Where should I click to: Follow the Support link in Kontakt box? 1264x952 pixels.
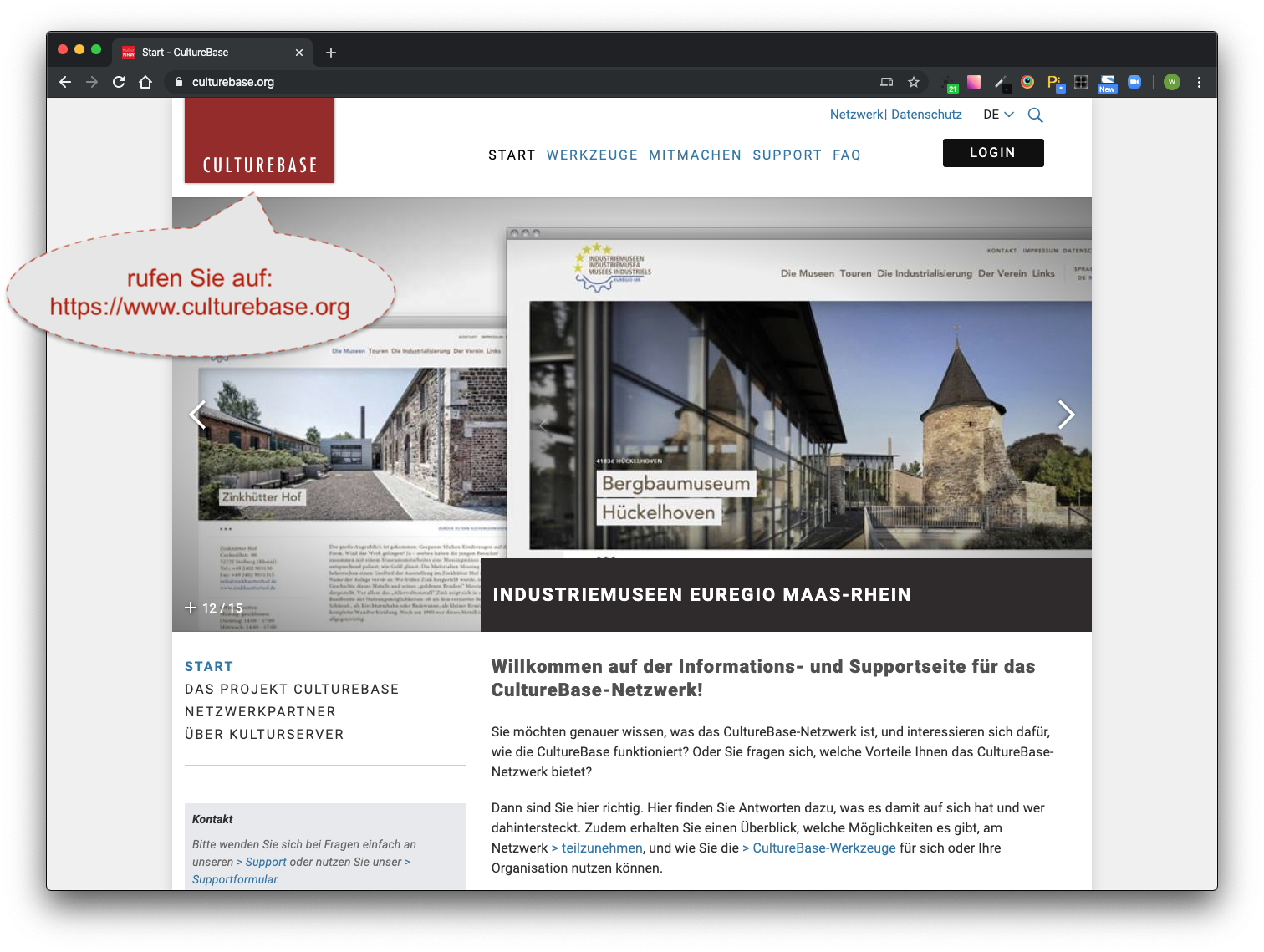click(262, 862)
